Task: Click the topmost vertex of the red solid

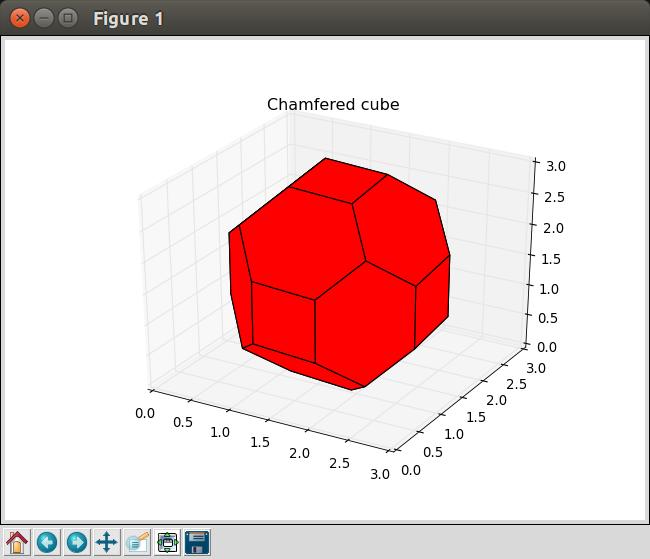Action: click(x=326, y=158)
